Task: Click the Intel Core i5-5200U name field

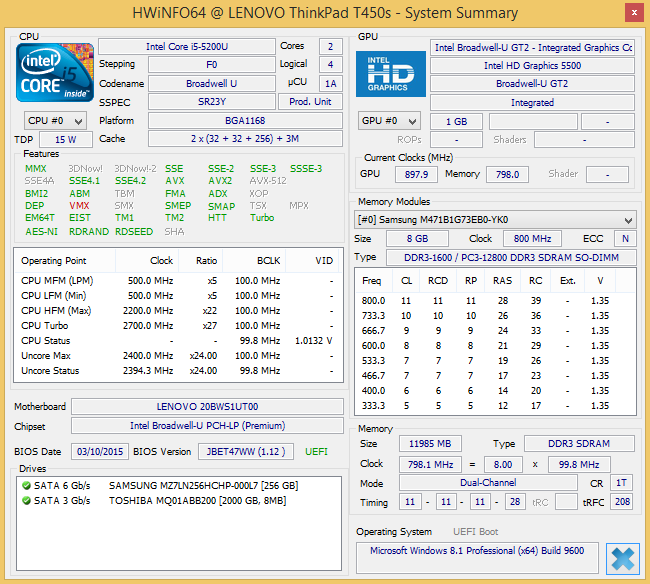Action: pyautogui.click(x=187, y=46)
